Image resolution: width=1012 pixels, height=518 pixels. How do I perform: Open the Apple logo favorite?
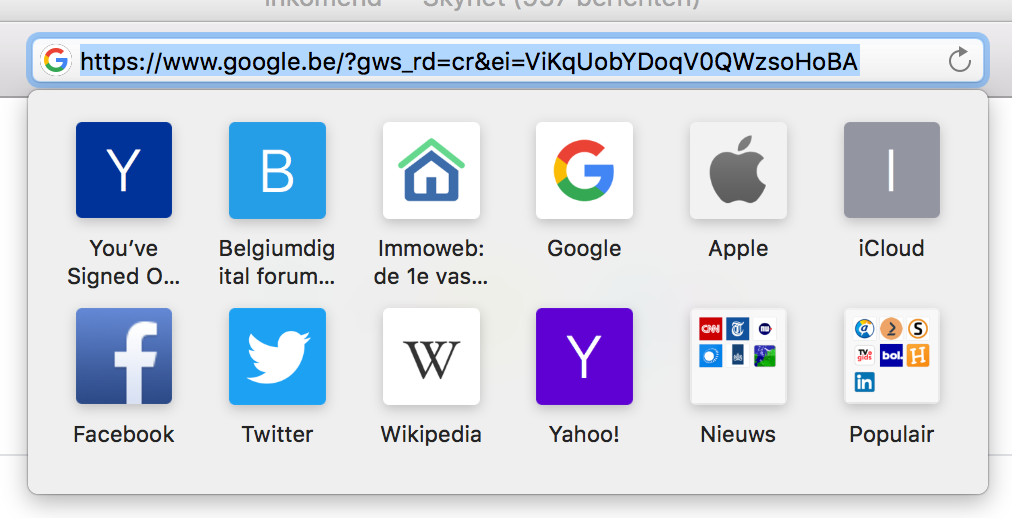(x=738, y=170)
